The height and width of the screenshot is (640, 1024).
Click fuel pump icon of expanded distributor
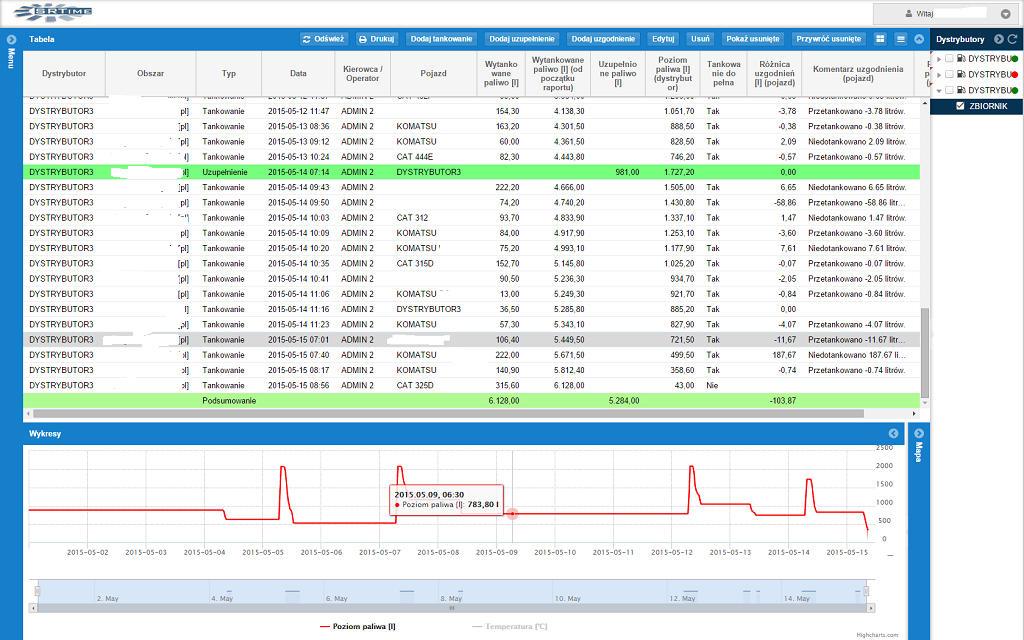(961, 89)
